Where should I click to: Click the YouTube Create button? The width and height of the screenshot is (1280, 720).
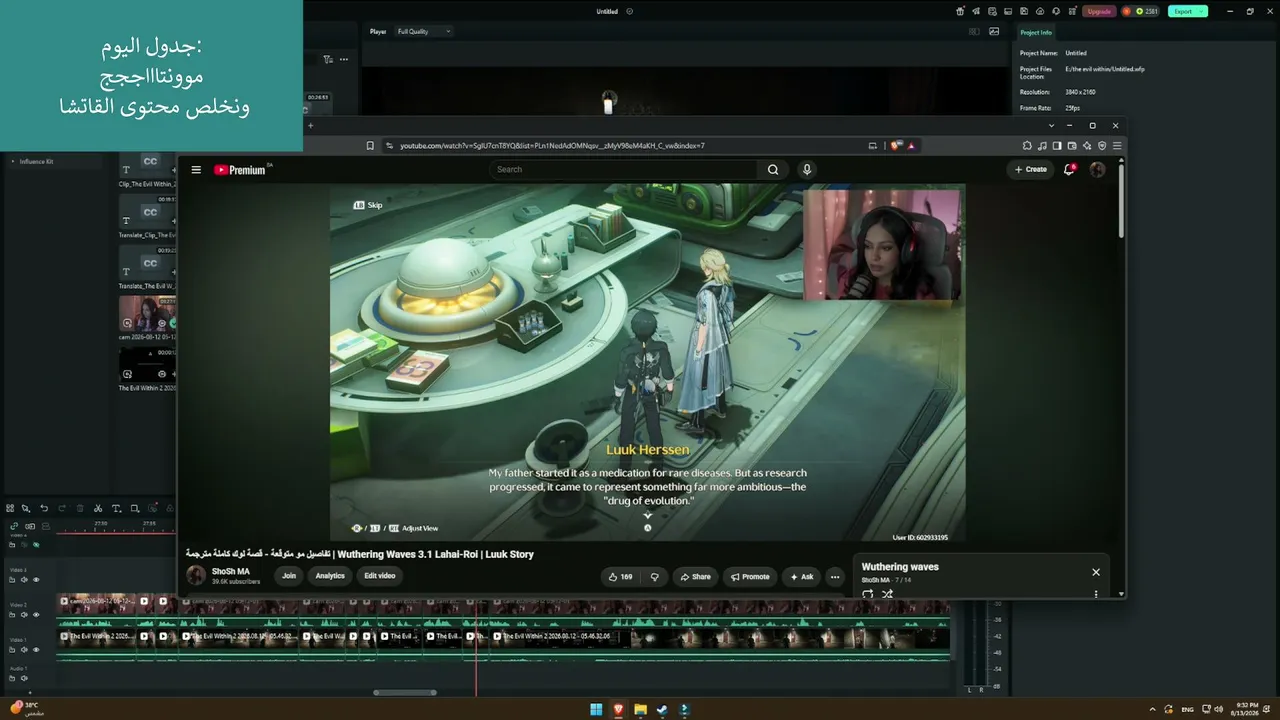[1031, 170]
